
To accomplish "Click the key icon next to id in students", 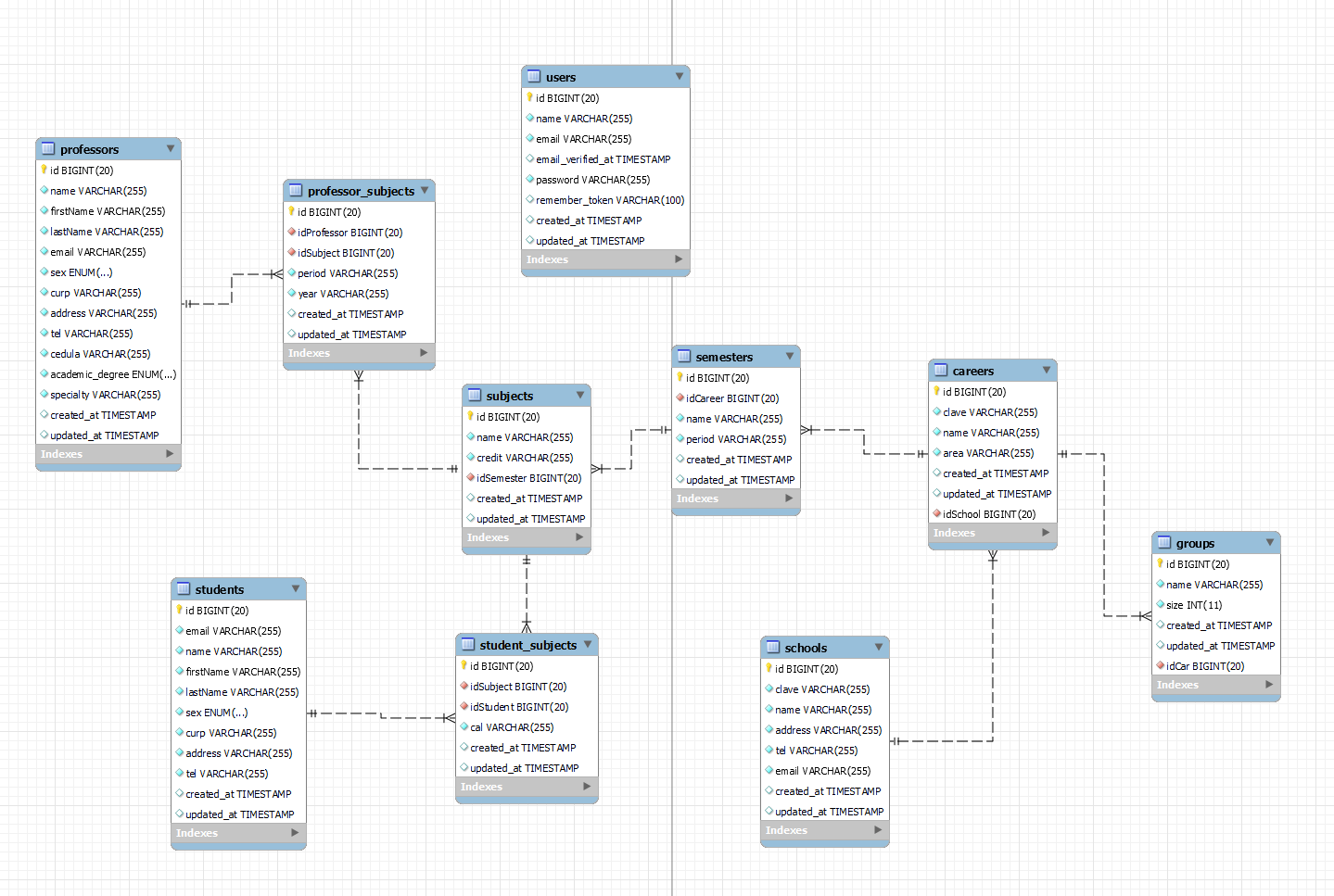I will 180,611.
